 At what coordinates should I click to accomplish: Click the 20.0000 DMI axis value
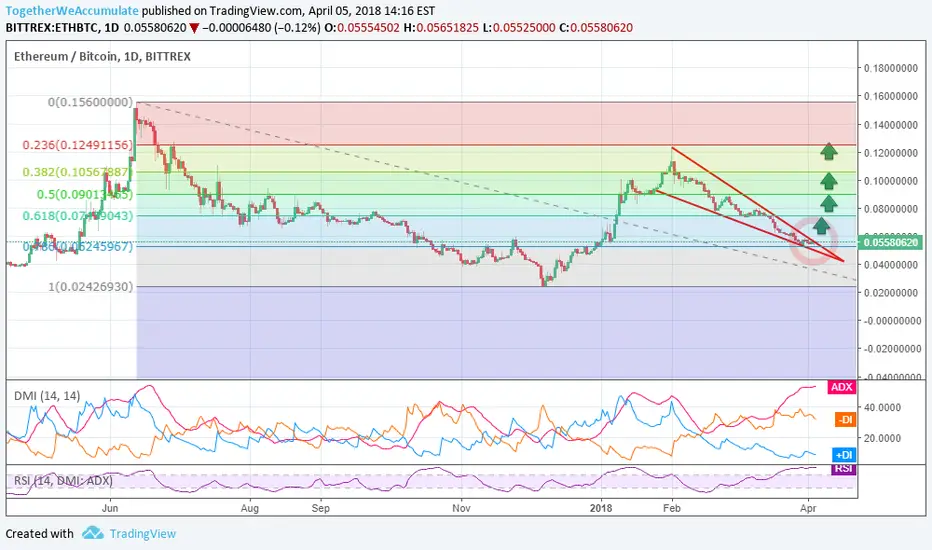pos(883,438)
